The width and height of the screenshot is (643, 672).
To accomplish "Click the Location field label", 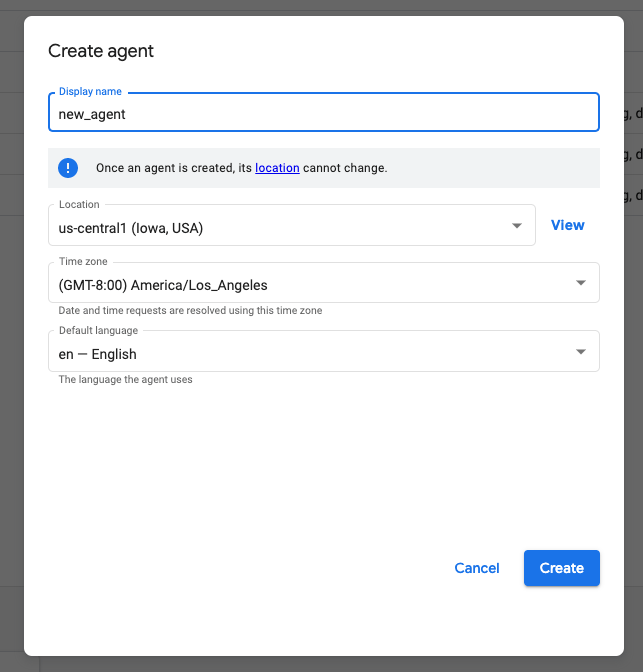I will (79, 204).
